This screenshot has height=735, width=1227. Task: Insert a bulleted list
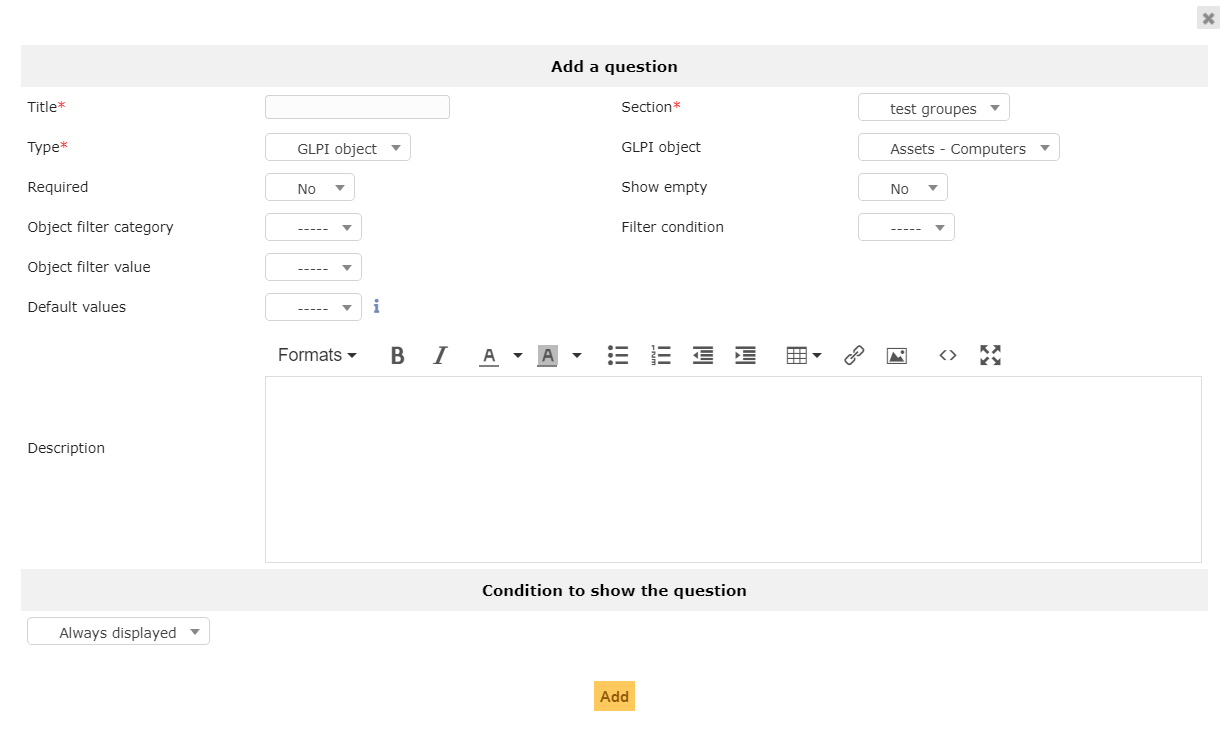(x=617, y=355)
